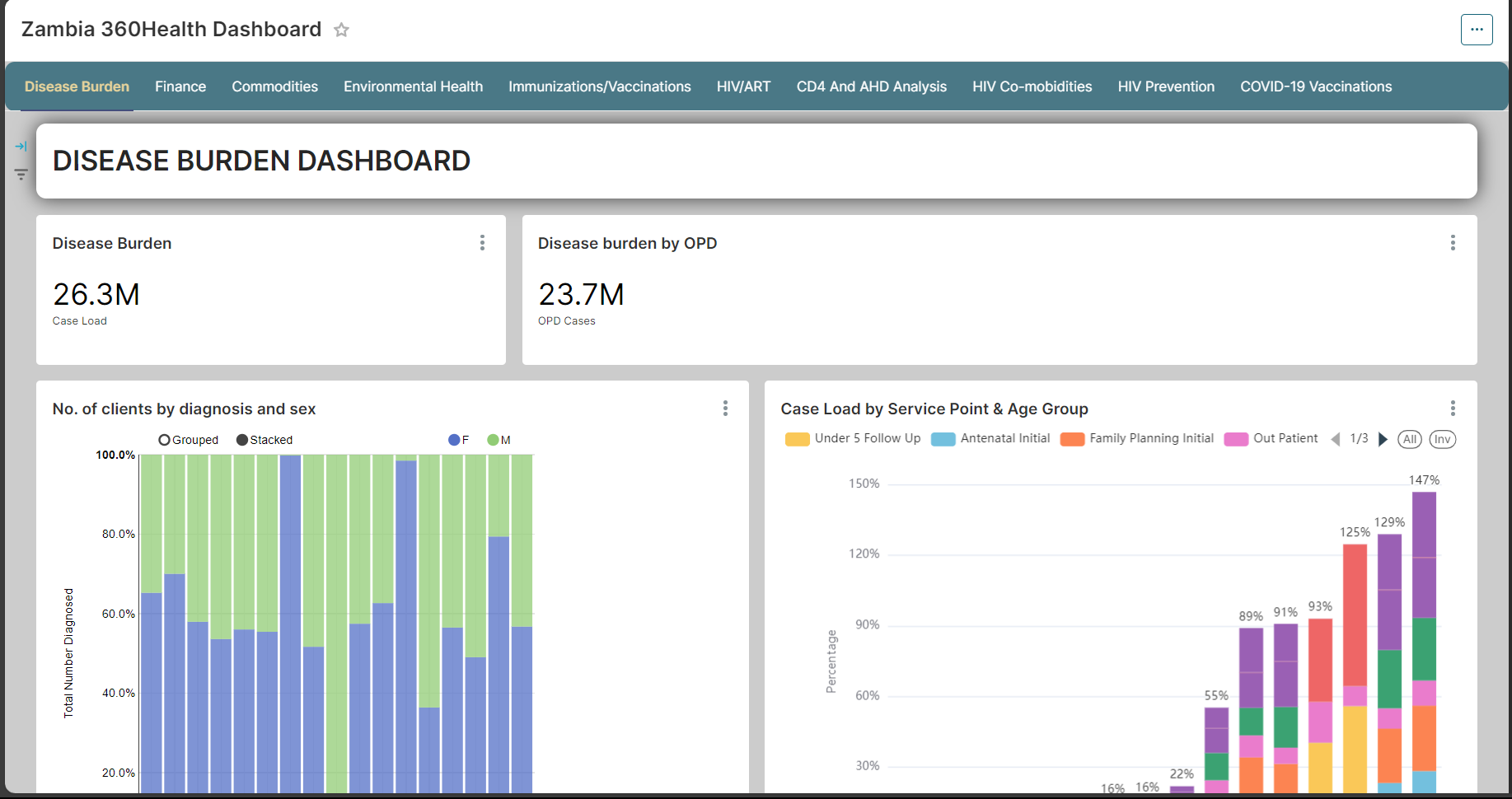Click the 147% bar in Case Load chart
Image resolution: width=1512 pixels, height=799 pixels.
click(1424, 642)
